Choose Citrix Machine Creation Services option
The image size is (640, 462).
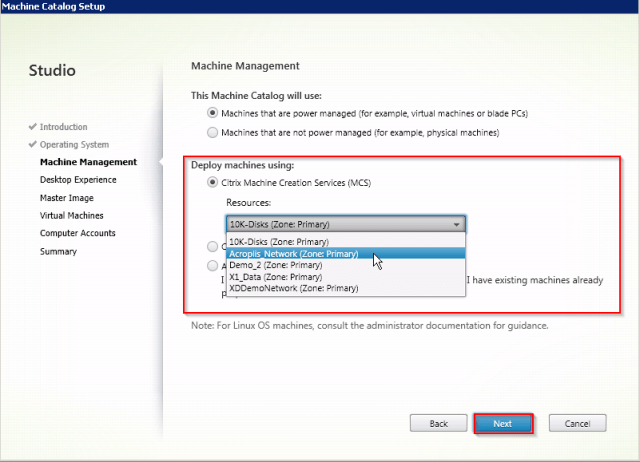(211, 183)
